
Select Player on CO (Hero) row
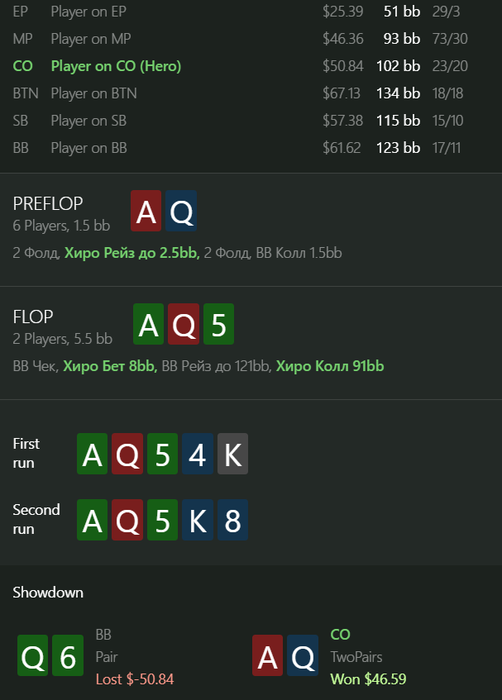click(x=251, y=66)
